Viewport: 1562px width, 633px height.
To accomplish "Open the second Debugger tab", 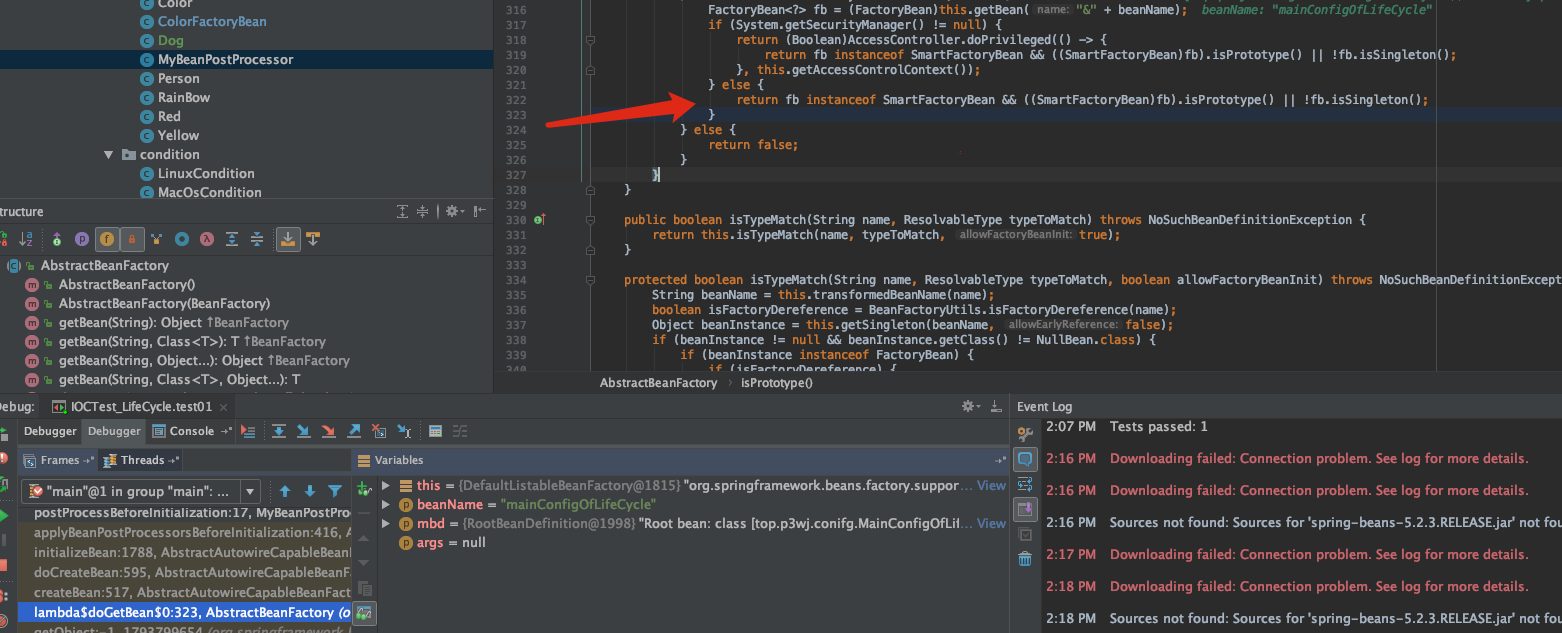I will (x=114, y=431).
